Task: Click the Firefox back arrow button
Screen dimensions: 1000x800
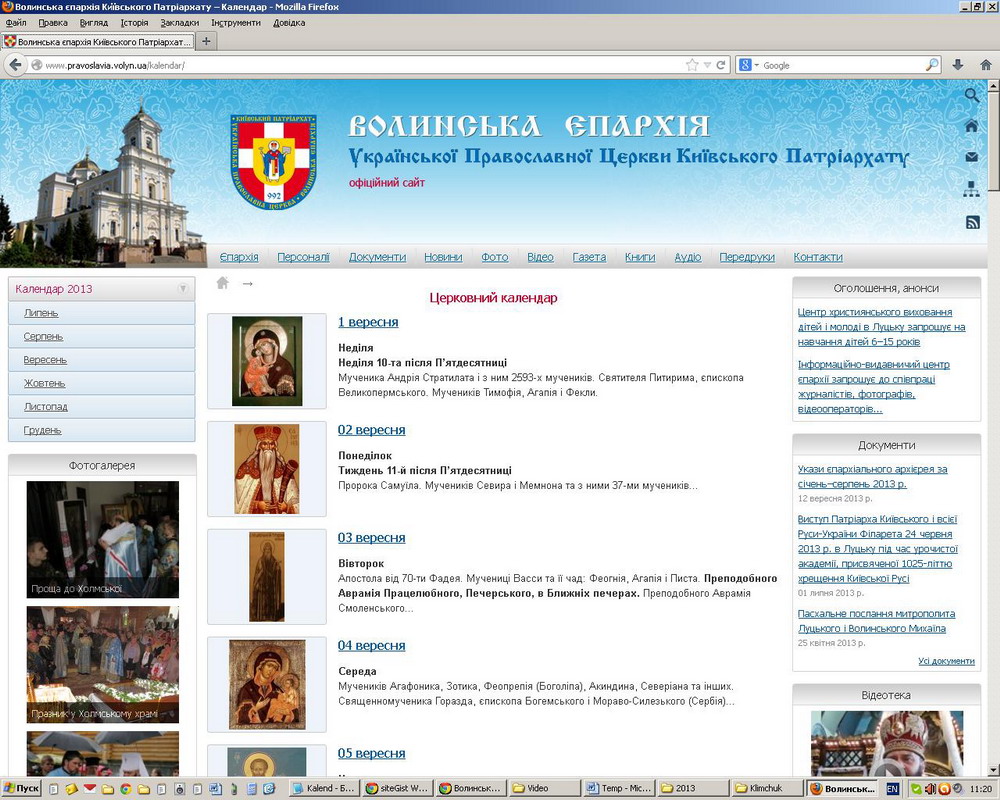Action: click(15, 65)
